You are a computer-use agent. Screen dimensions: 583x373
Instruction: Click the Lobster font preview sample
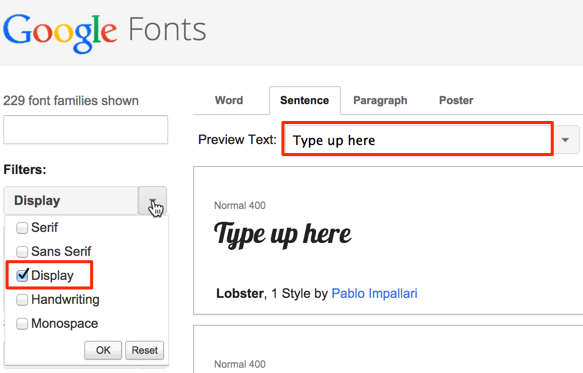tap(283, 234)
